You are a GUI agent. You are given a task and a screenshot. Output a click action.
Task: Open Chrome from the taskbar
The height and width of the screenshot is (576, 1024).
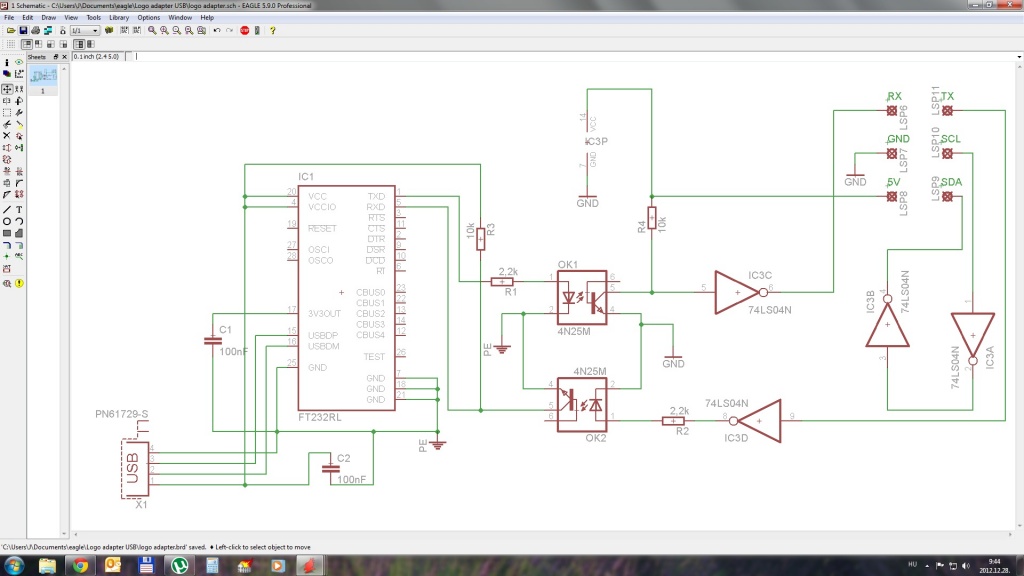(x=80, y=566)
